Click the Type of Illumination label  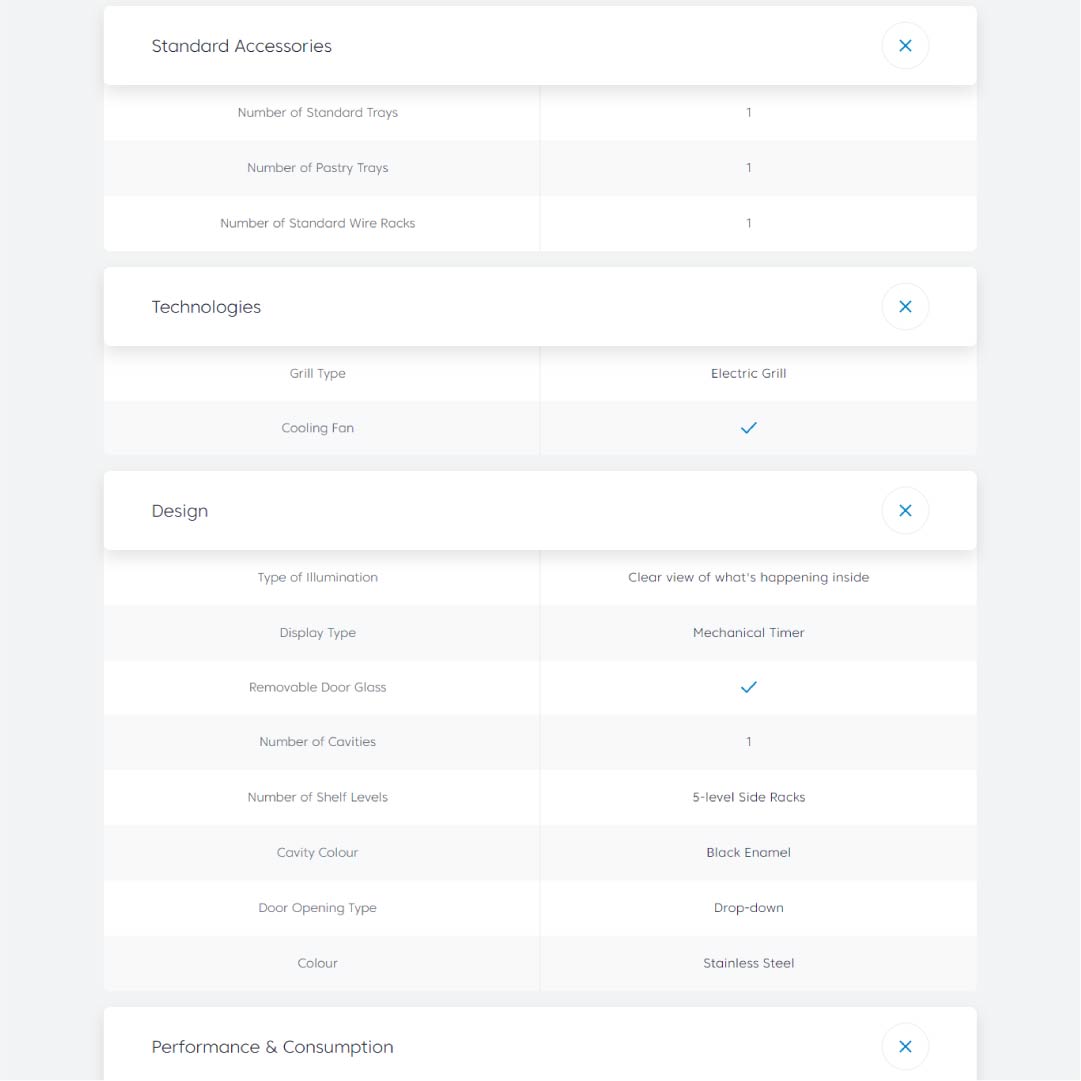point(317,577)
